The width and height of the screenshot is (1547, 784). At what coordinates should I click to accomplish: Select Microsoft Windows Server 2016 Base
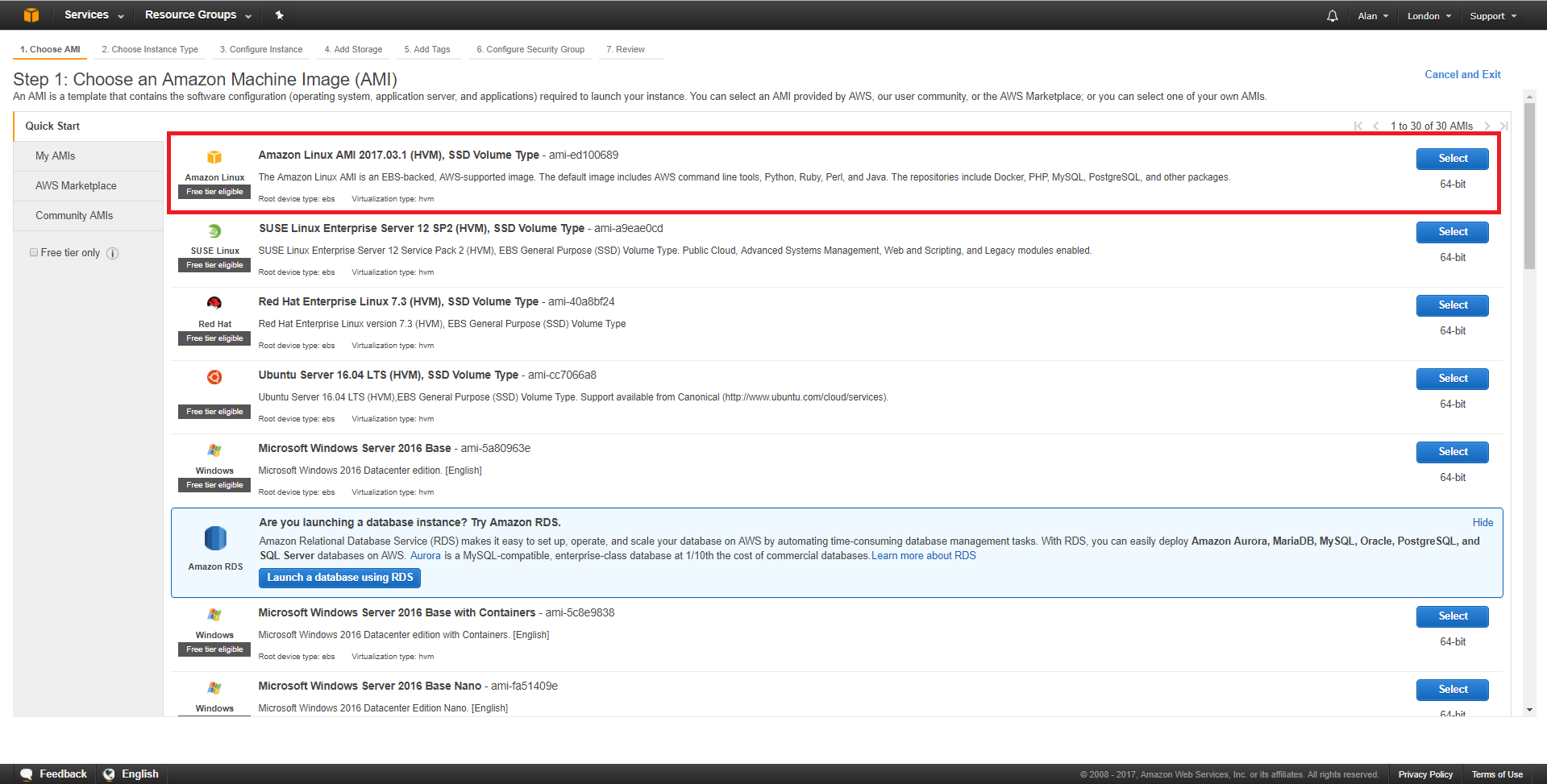click(x=1452, y=452)
